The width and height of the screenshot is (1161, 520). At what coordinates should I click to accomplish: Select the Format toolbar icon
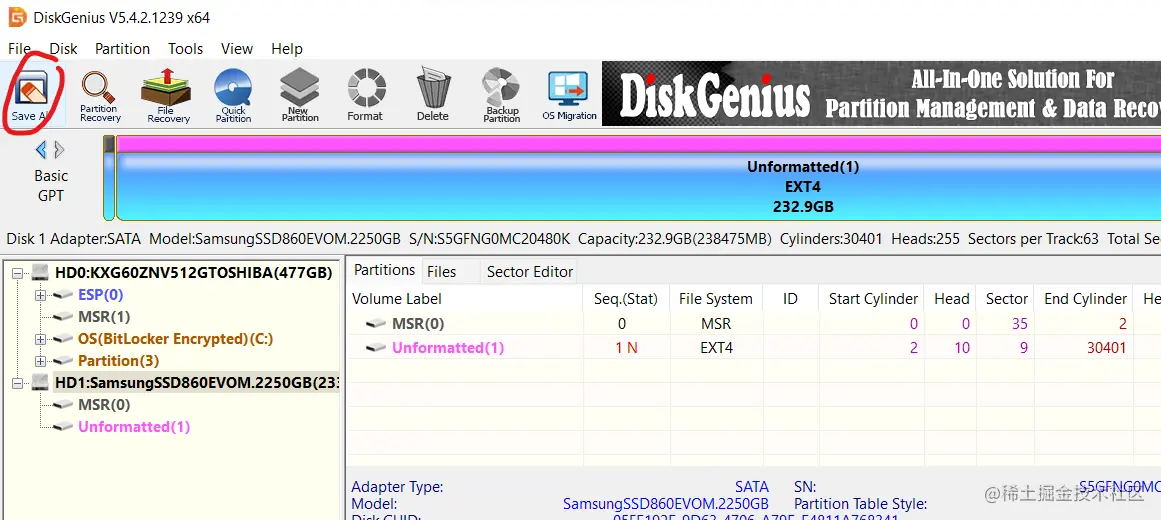pyautogui.click(x=365, y=95)
